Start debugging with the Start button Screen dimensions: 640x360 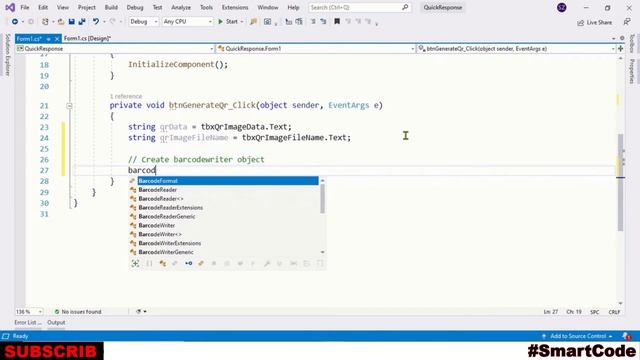(x=228, y=22)
